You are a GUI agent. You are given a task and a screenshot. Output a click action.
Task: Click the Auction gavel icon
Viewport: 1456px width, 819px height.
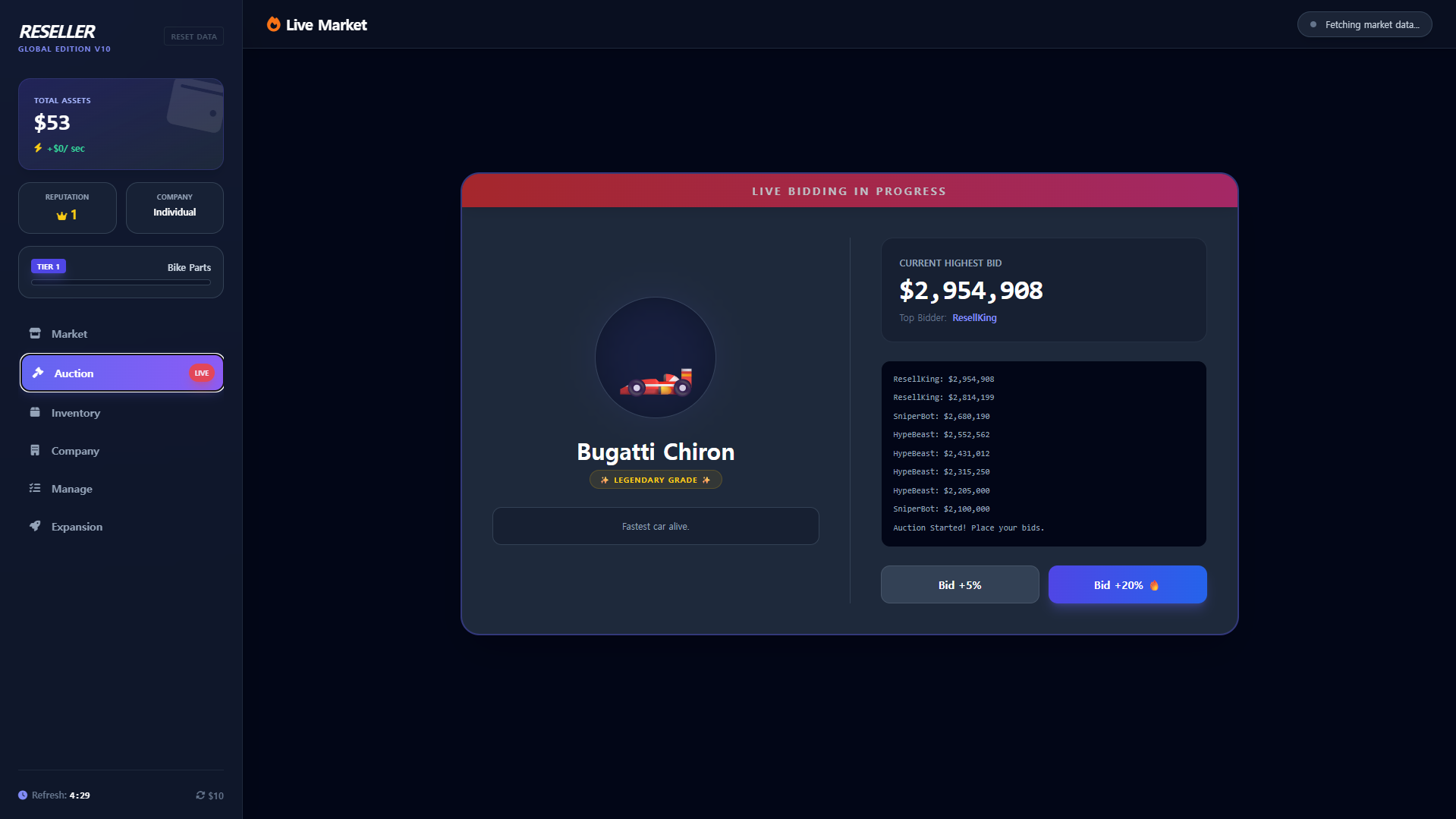point(38,373)
